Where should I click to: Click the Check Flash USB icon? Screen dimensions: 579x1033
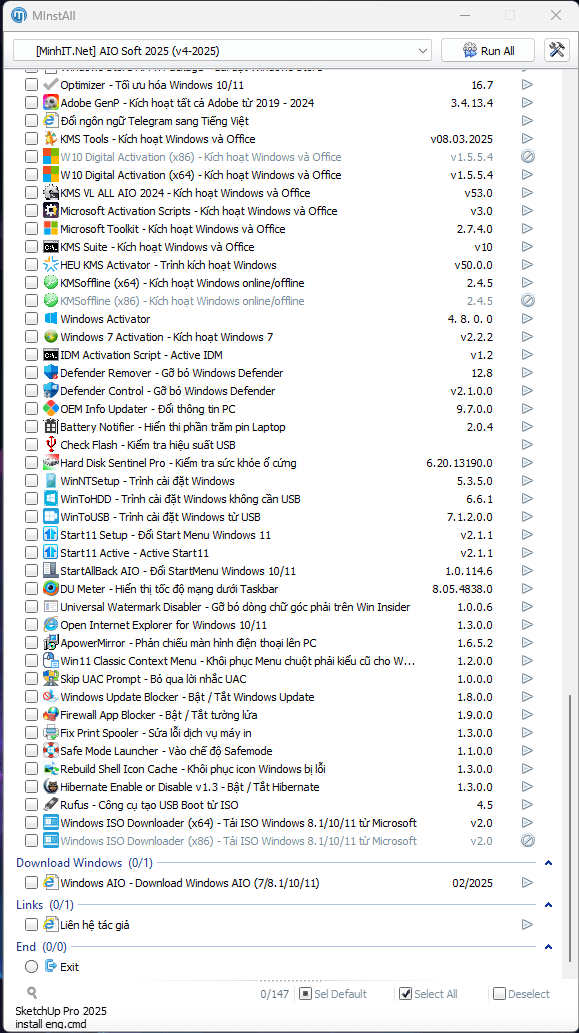(x=51, y=445)
